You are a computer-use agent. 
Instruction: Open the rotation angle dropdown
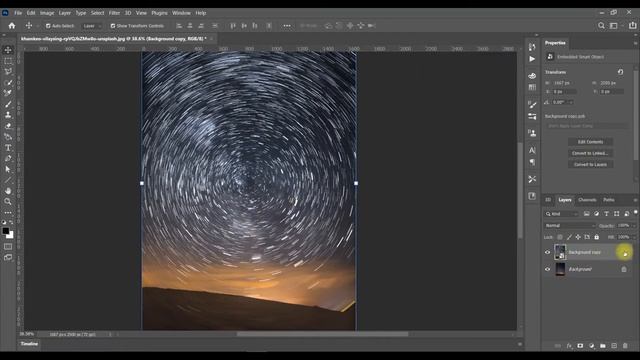(x=571, y=102)
